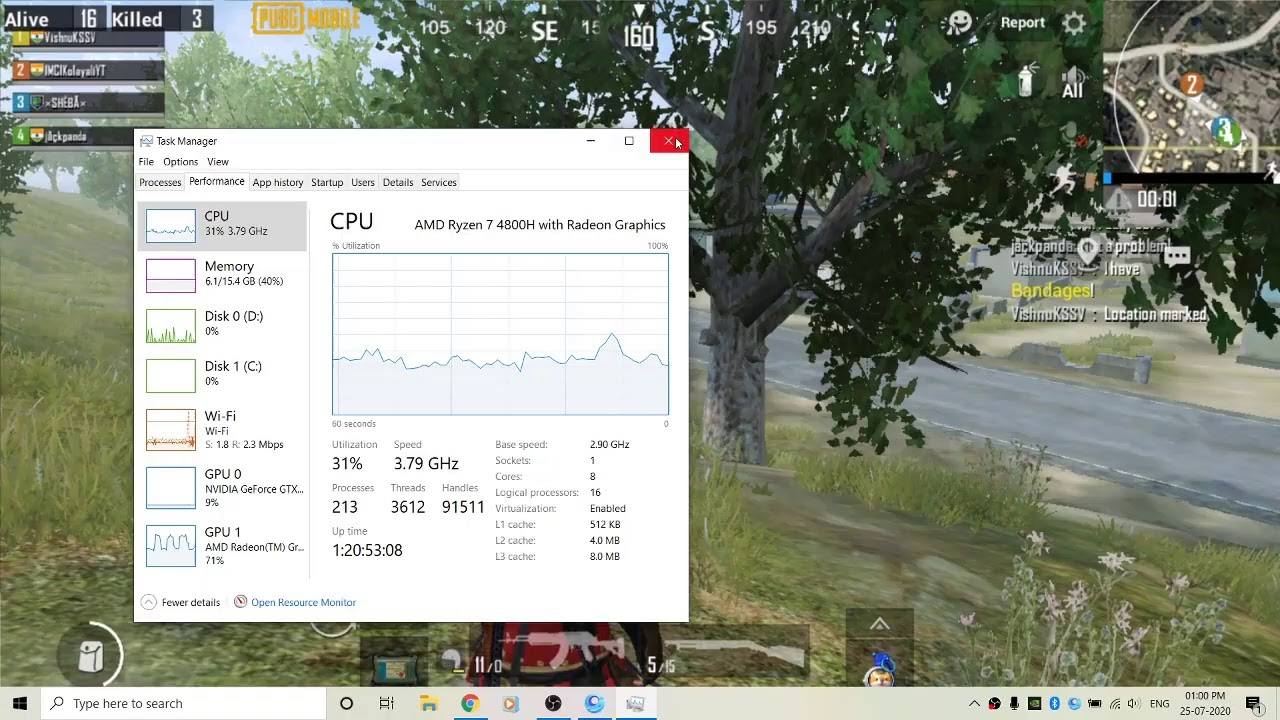Open the Options menu in Task Manager
This screenshot has width=1280, height=720.
click(180, 161)
